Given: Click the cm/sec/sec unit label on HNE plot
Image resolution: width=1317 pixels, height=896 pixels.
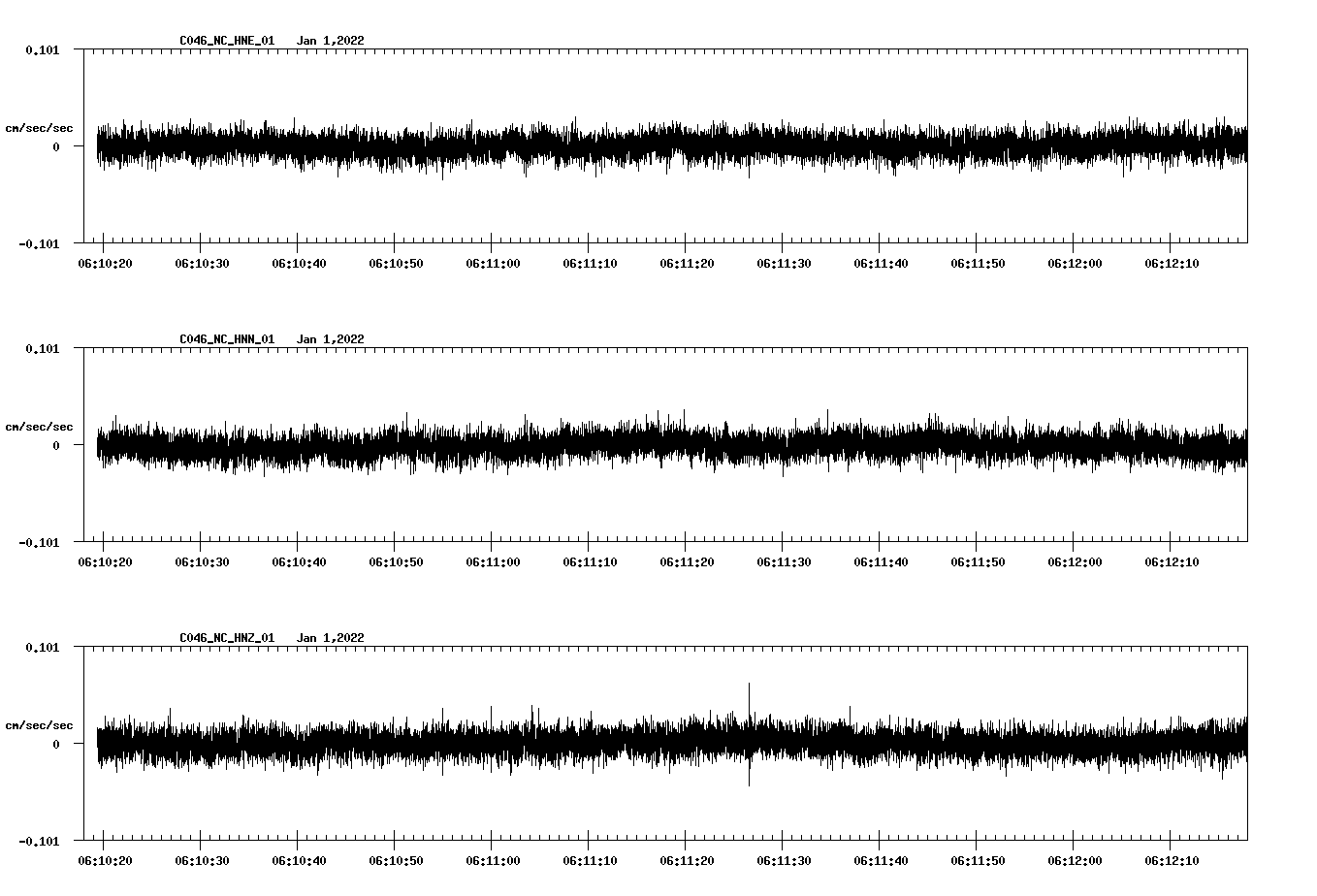Looking at the screenshot, I should pyautogui.click(x=39, y=128).
